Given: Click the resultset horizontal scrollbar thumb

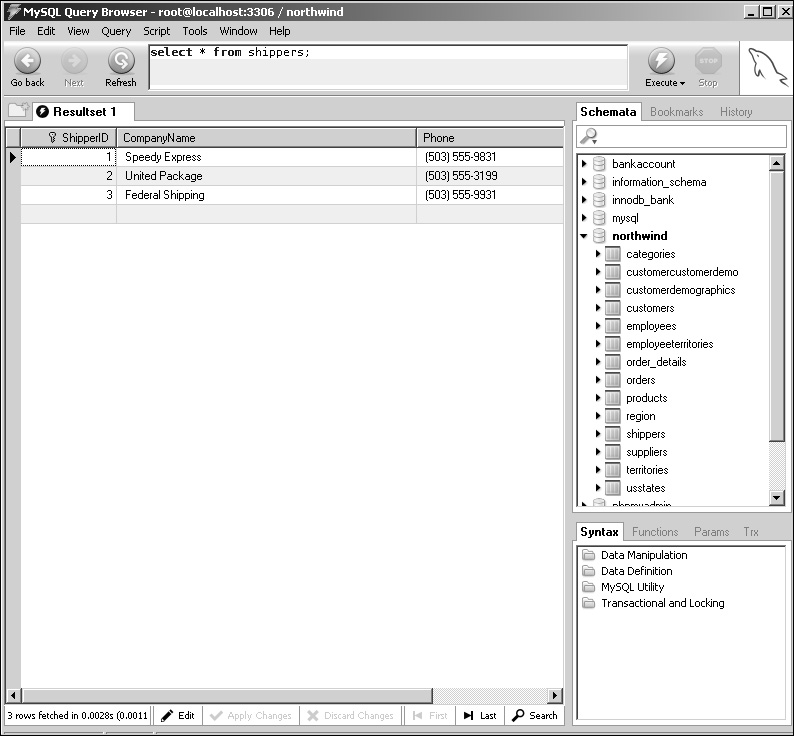Looking at the screenshot, I should [x=228, y=695].
